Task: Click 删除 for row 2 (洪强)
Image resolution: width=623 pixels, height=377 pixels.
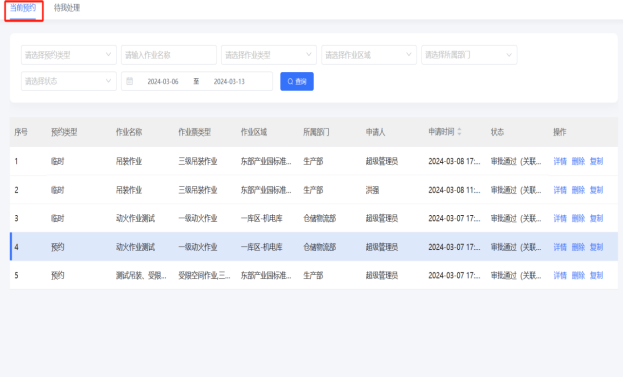Action: click(x=578, y=190)
